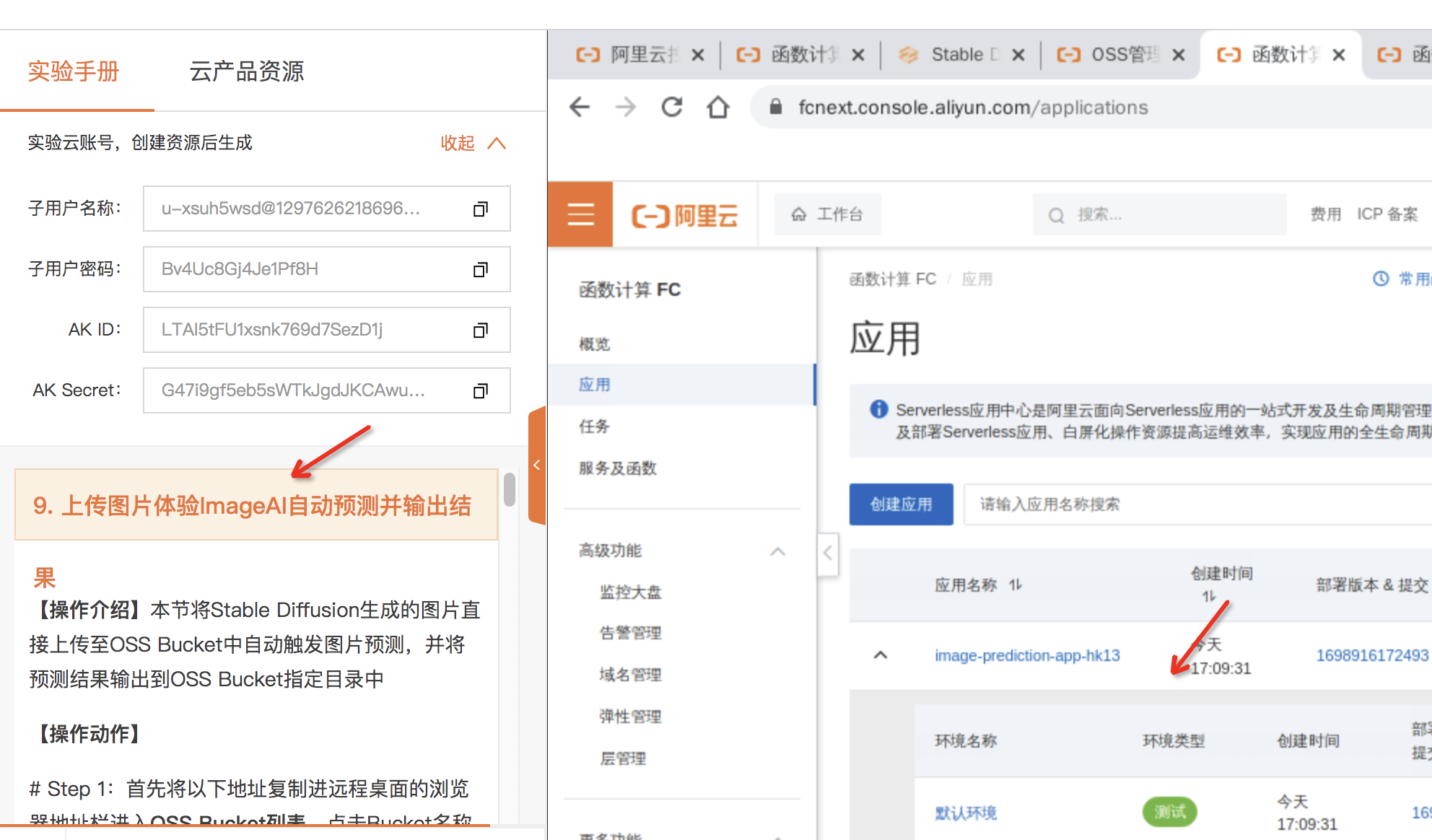This screenshot has width=1432, height=840.
Task: Click the 创建应用 button
Action: [x=901, y=504]
